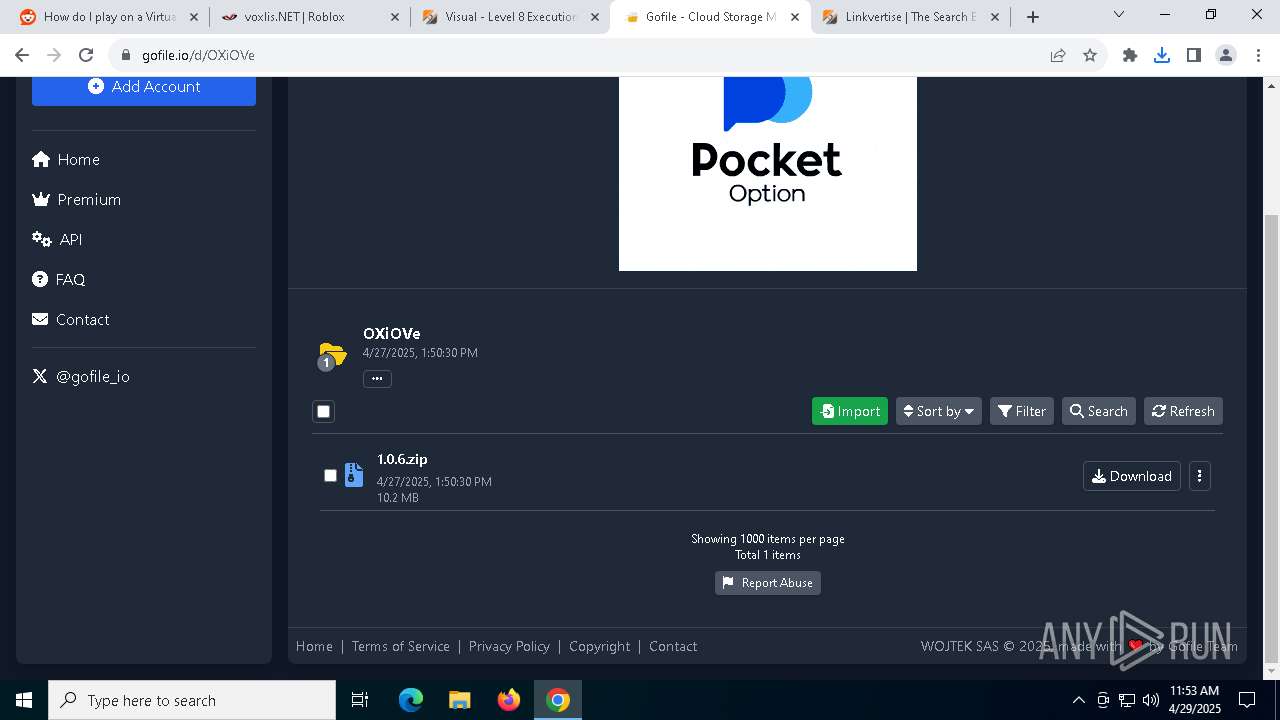Open network status tray icon
This screenshot has width=1280, height=720.
pos(1127,700)
